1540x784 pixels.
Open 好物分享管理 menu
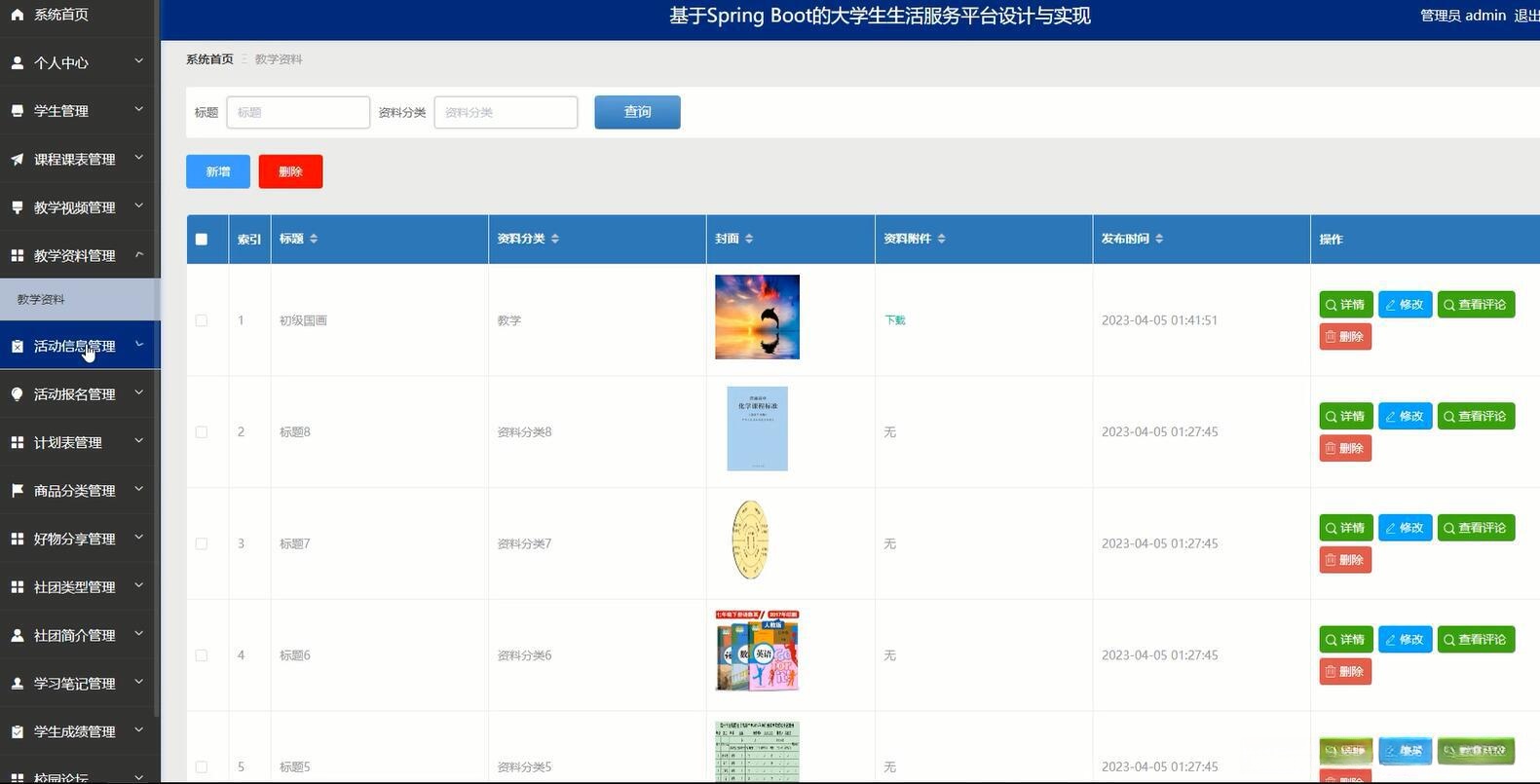click(78, 539)
